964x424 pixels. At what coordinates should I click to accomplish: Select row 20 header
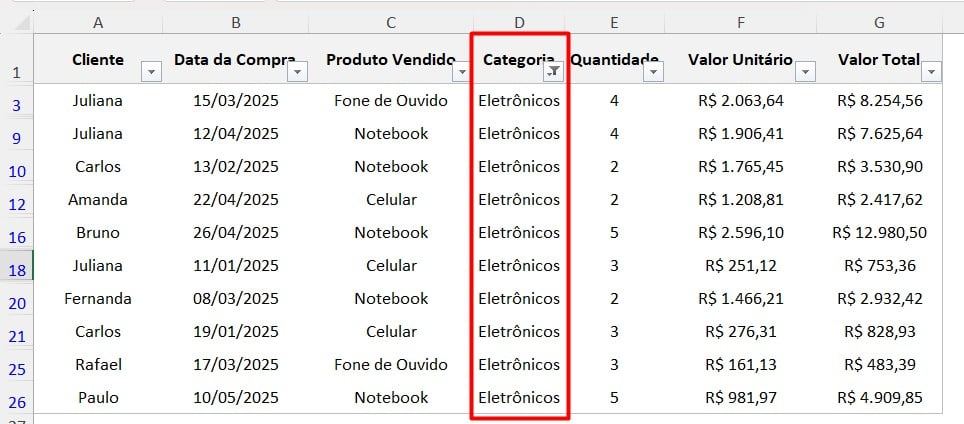17,299
